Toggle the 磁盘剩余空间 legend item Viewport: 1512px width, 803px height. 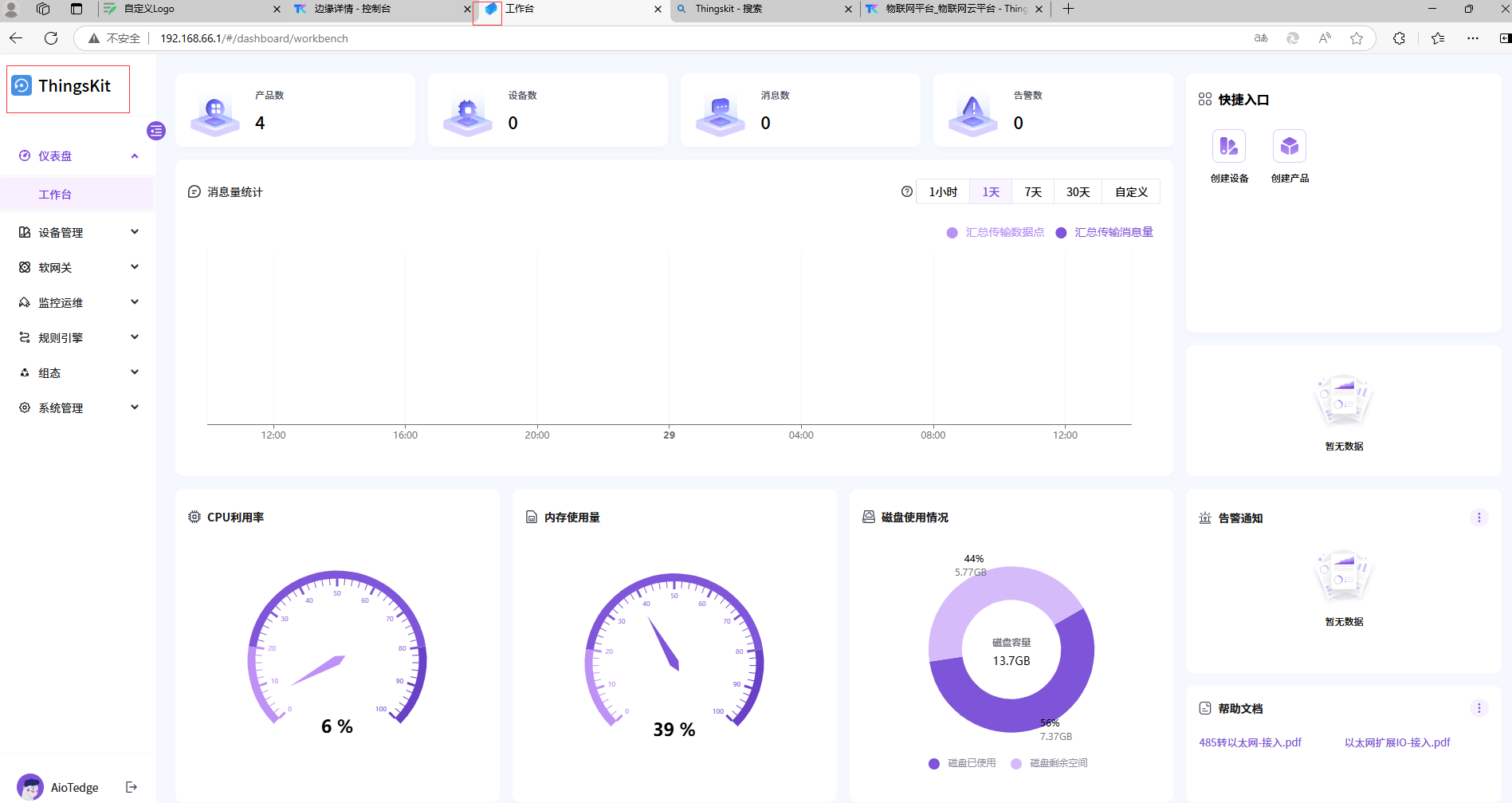[x=1049, y=764]
